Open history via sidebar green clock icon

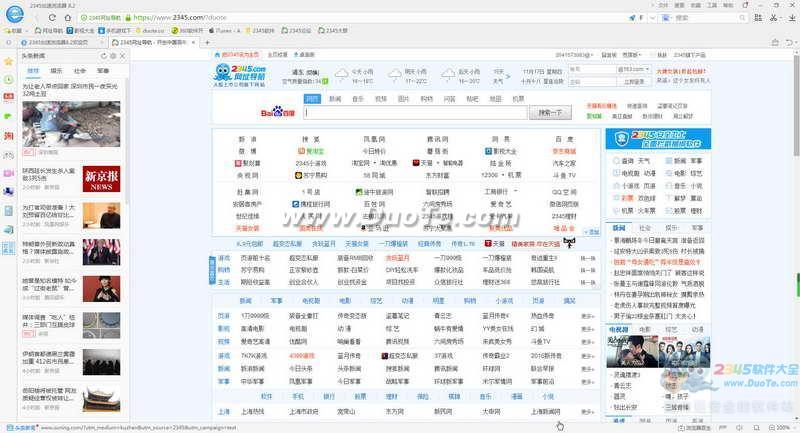[9, 80]
